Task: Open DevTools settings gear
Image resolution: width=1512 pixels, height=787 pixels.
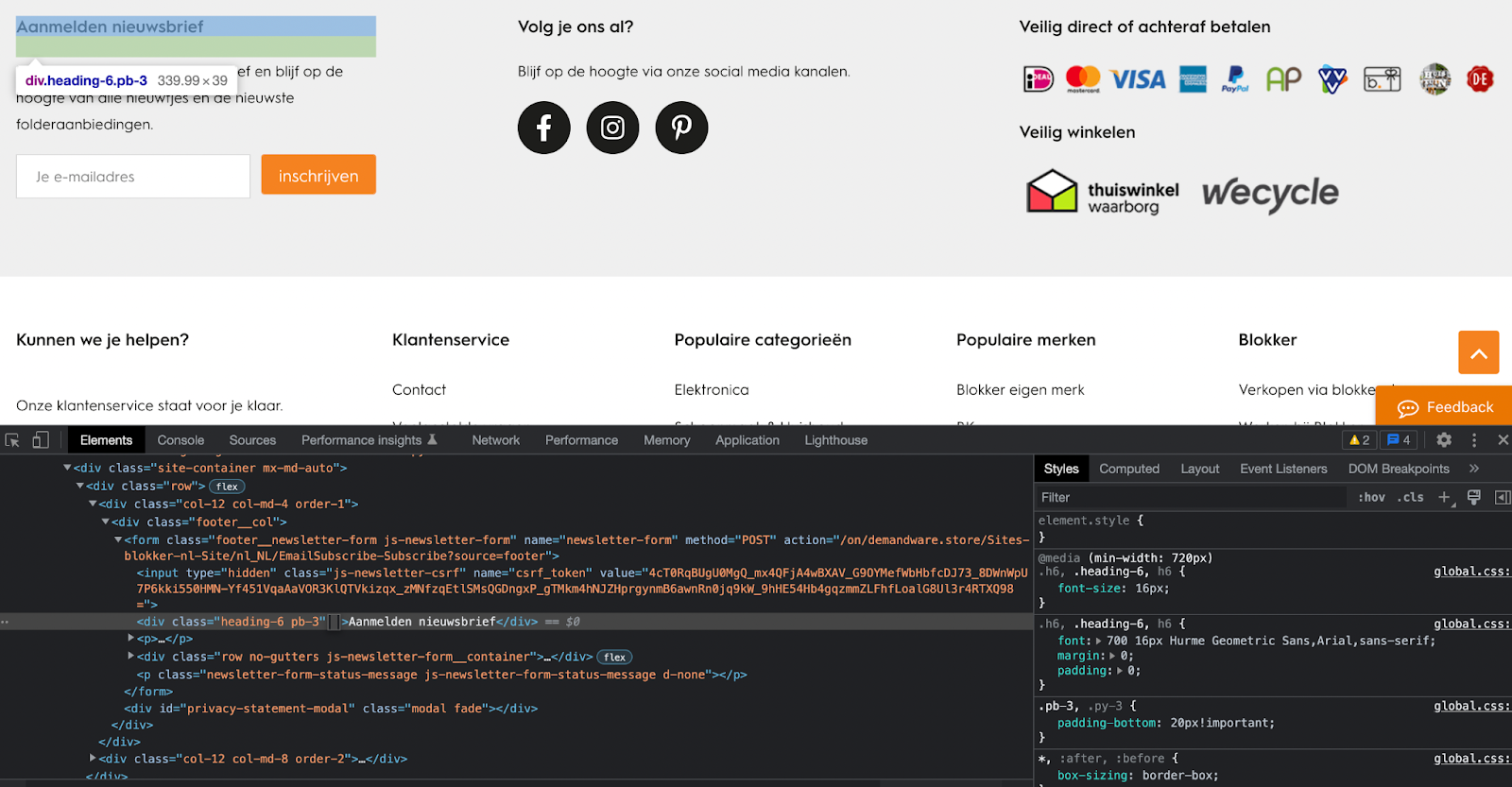Action: [1443, 440]
